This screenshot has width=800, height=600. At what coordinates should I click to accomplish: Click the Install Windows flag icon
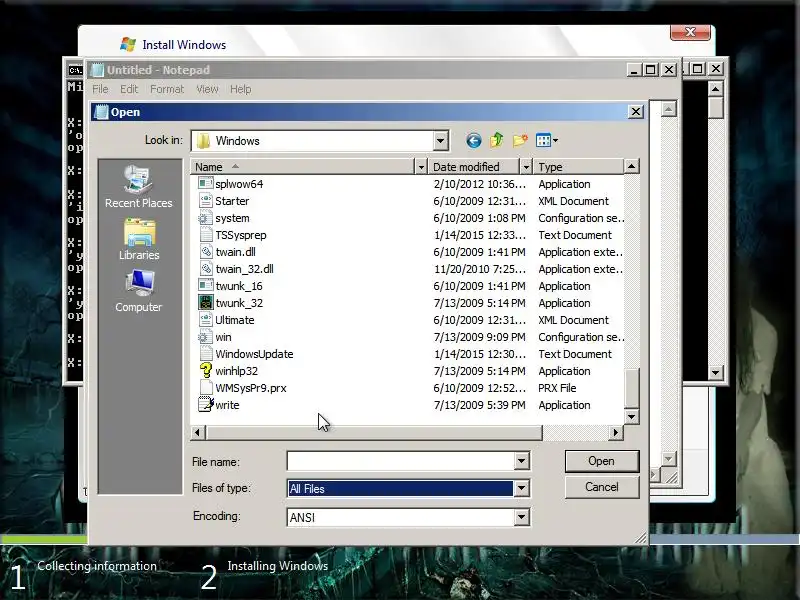click(128, 44)
